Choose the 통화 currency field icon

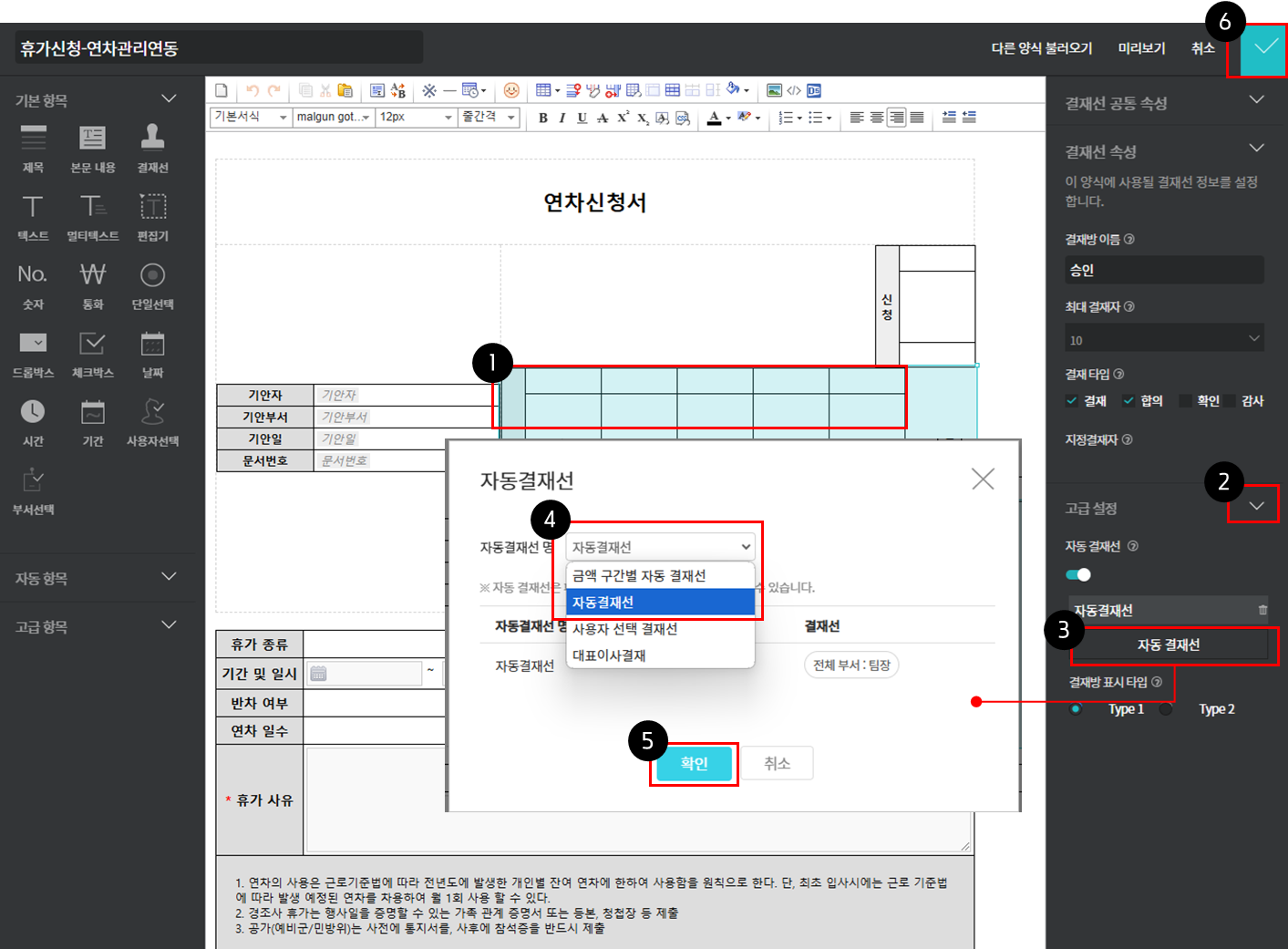[92, 275]
